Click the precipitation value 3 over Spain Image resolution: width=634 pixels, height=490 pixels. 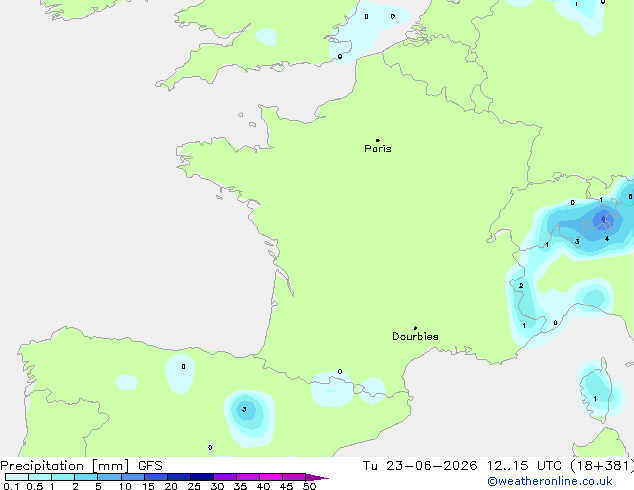(x=244, y=410)
